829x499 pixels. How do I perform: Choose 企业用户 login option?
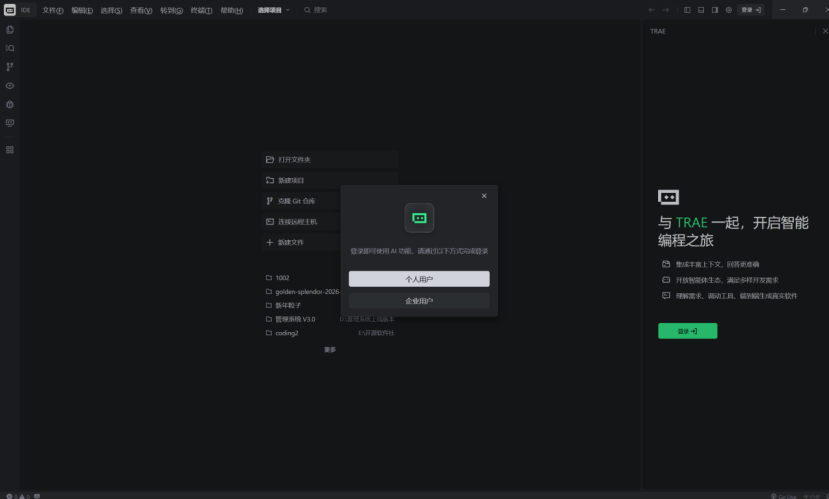click(x=419, y=300)
